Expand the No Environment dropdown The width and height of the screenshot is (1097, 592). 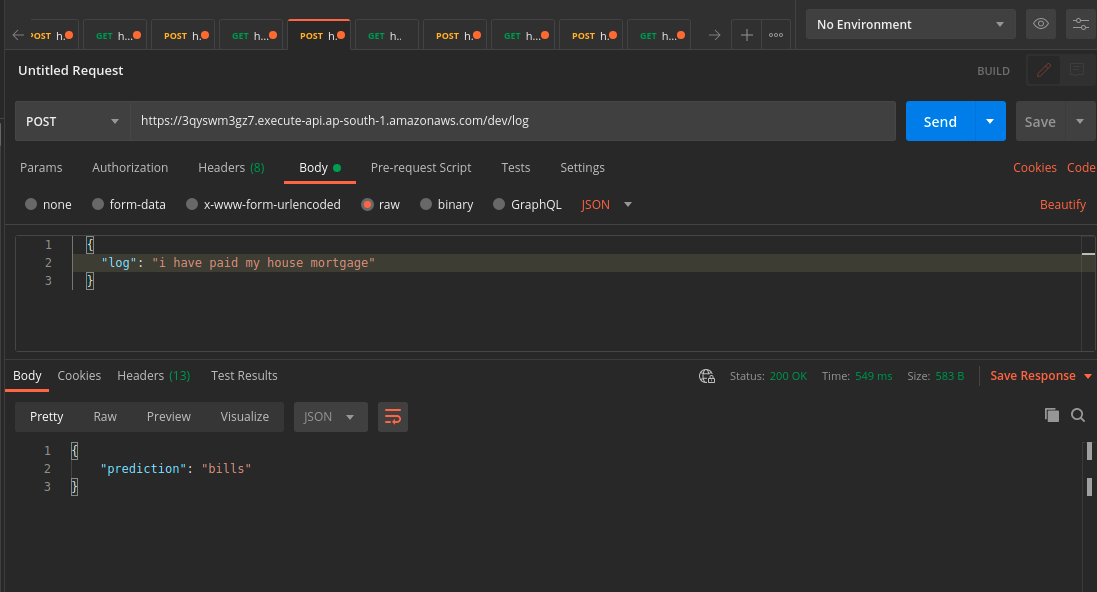(910, 24)
